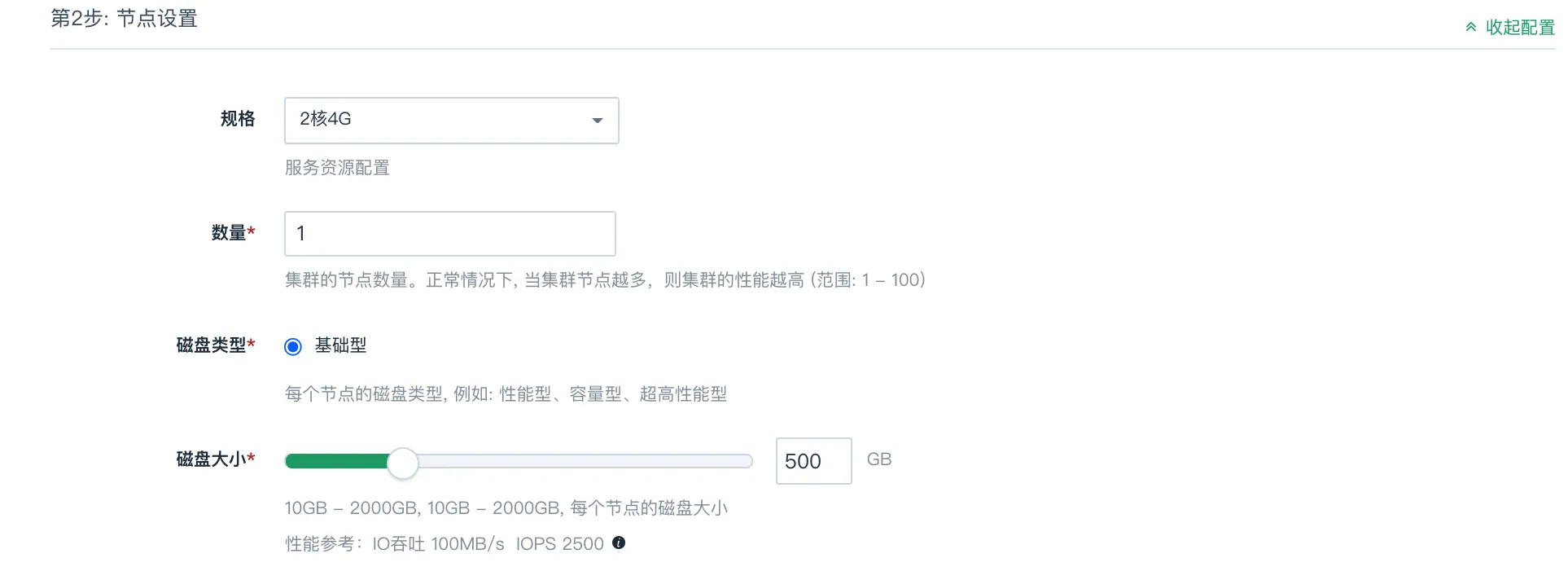The height and width of the screenshot is (580, 1568).
Task: Click the GB unit label
Action: (x=879, y=459)
